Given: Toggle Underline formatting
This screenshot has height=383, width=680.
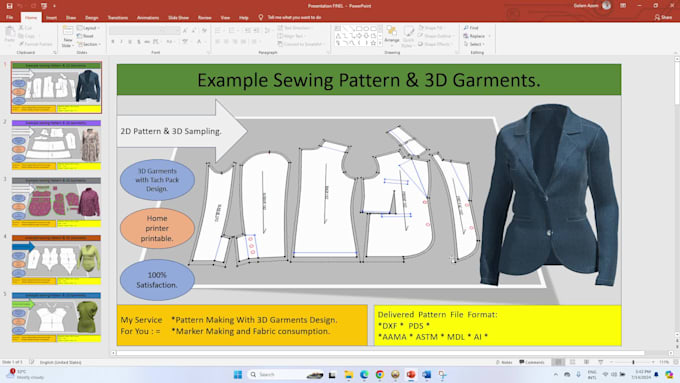Looking at the screenshot, I should pyautogui.click(x=130, y=42).
